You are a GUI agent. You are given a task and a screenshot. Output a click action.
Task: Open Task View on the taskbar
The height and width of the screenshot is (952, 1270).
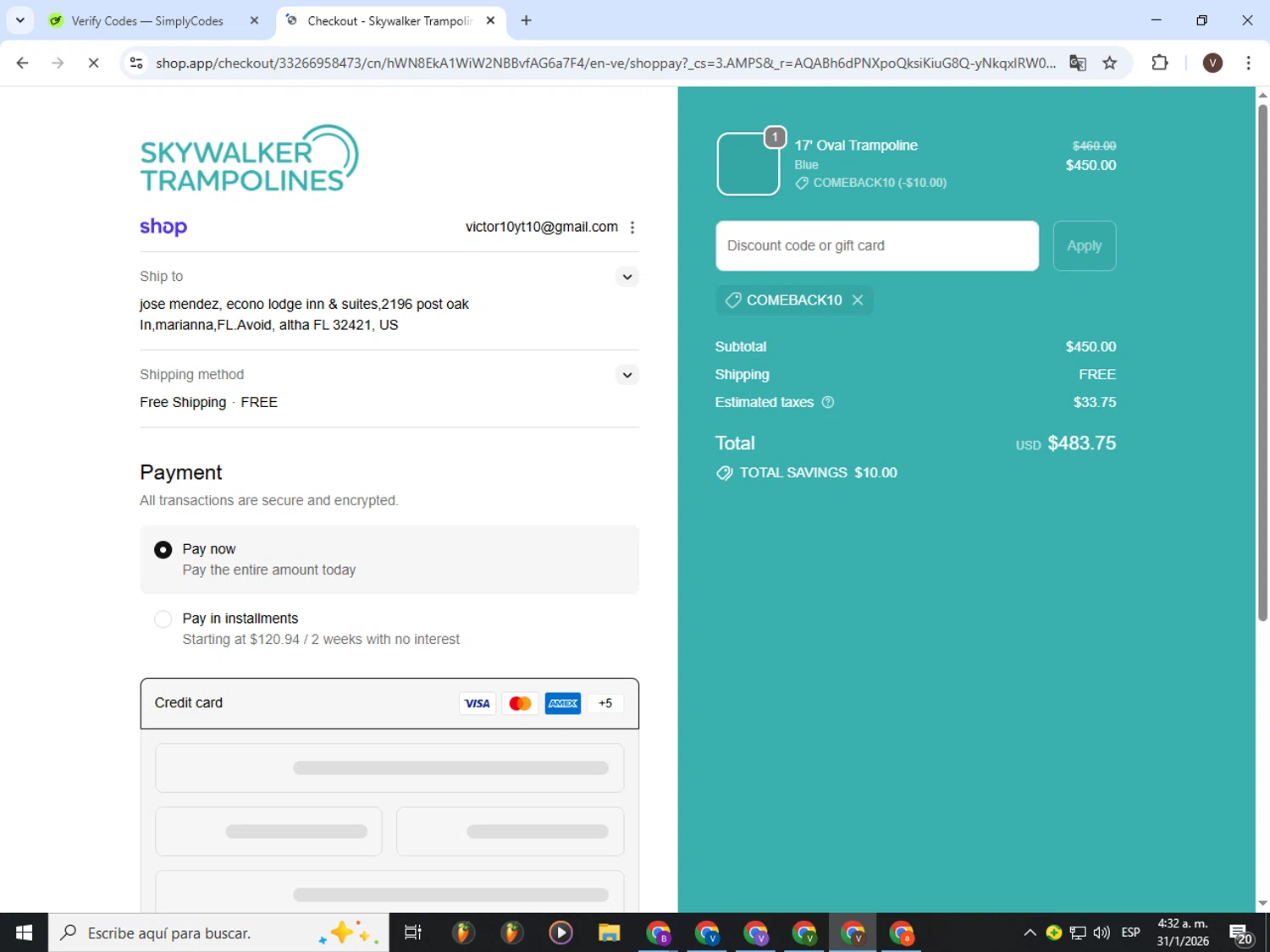pyautogui.click(x=413, y=933)
